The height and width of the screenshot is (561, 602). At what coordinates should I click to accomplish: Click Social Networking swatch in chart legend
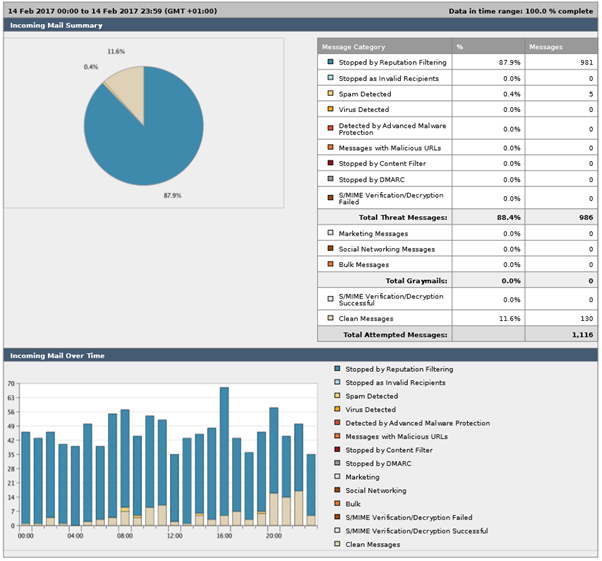point(337,490)
